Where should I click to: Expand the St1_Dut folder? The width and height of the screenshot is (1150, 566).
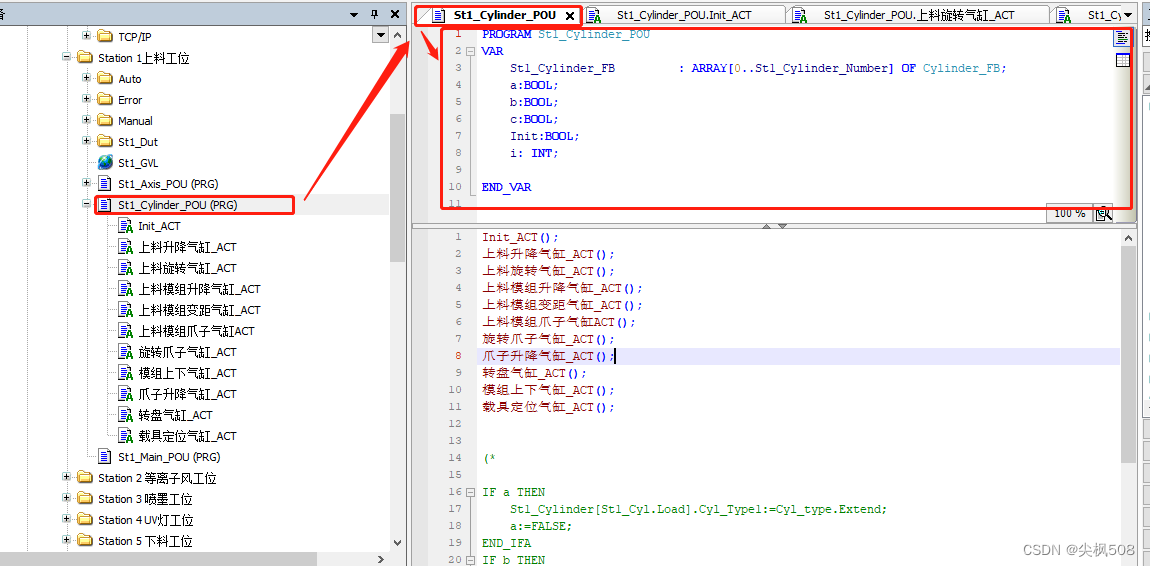coord(87,141)
